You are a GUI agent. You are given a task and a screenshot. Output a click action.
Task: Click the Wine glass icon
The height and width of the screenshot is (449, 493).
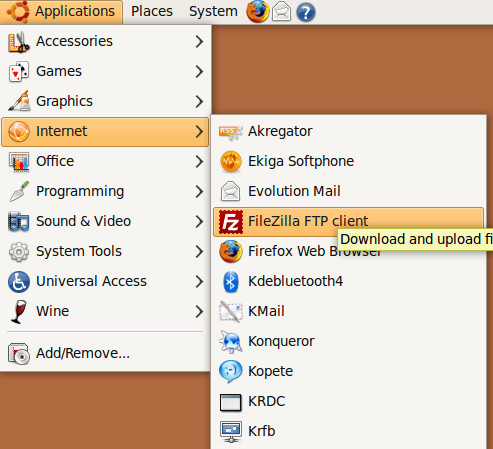coord(19,312)
